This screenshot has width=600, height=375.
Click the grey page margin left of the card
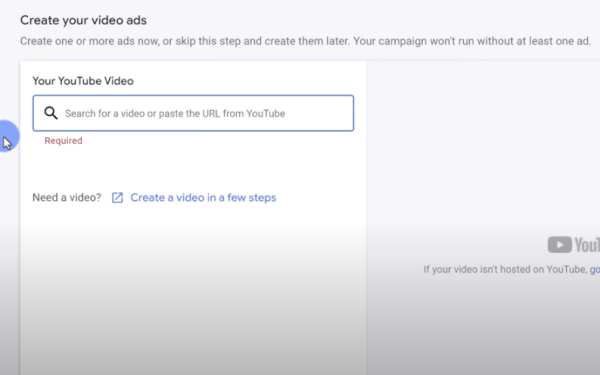tap(10, 249)
